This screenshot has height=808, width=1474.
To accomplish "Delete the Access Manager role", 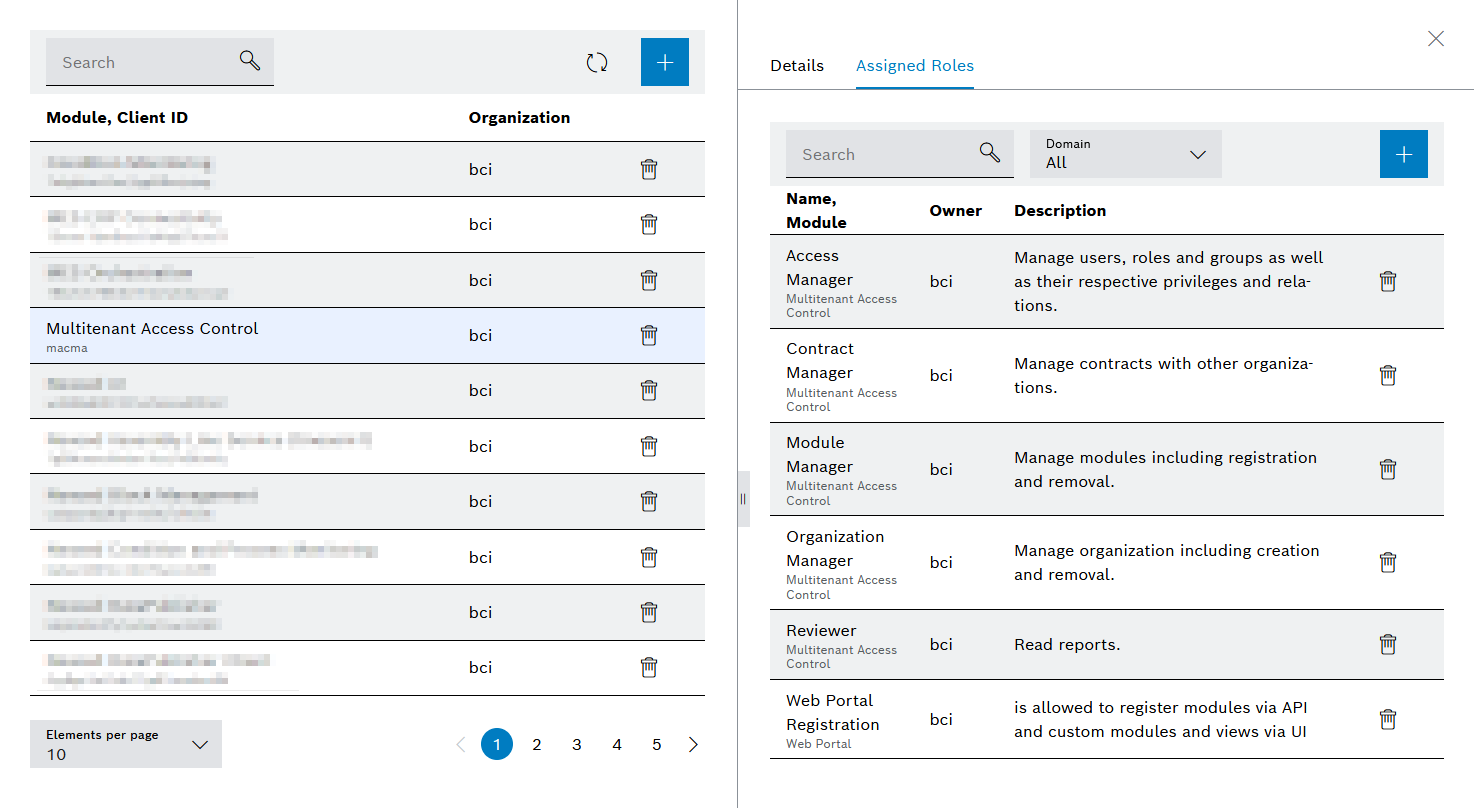I will 1388,282.
